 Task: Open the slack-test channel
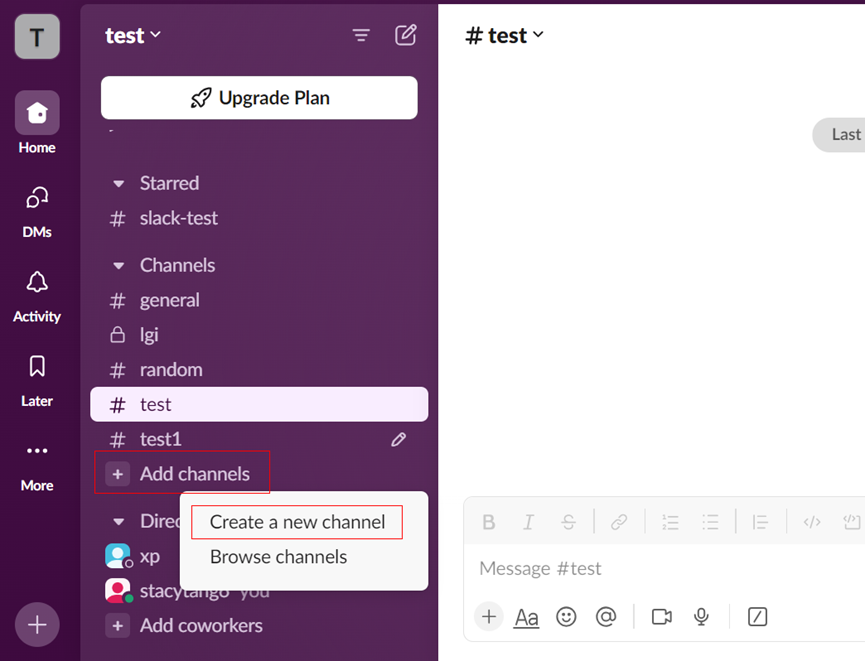[259, 218]
